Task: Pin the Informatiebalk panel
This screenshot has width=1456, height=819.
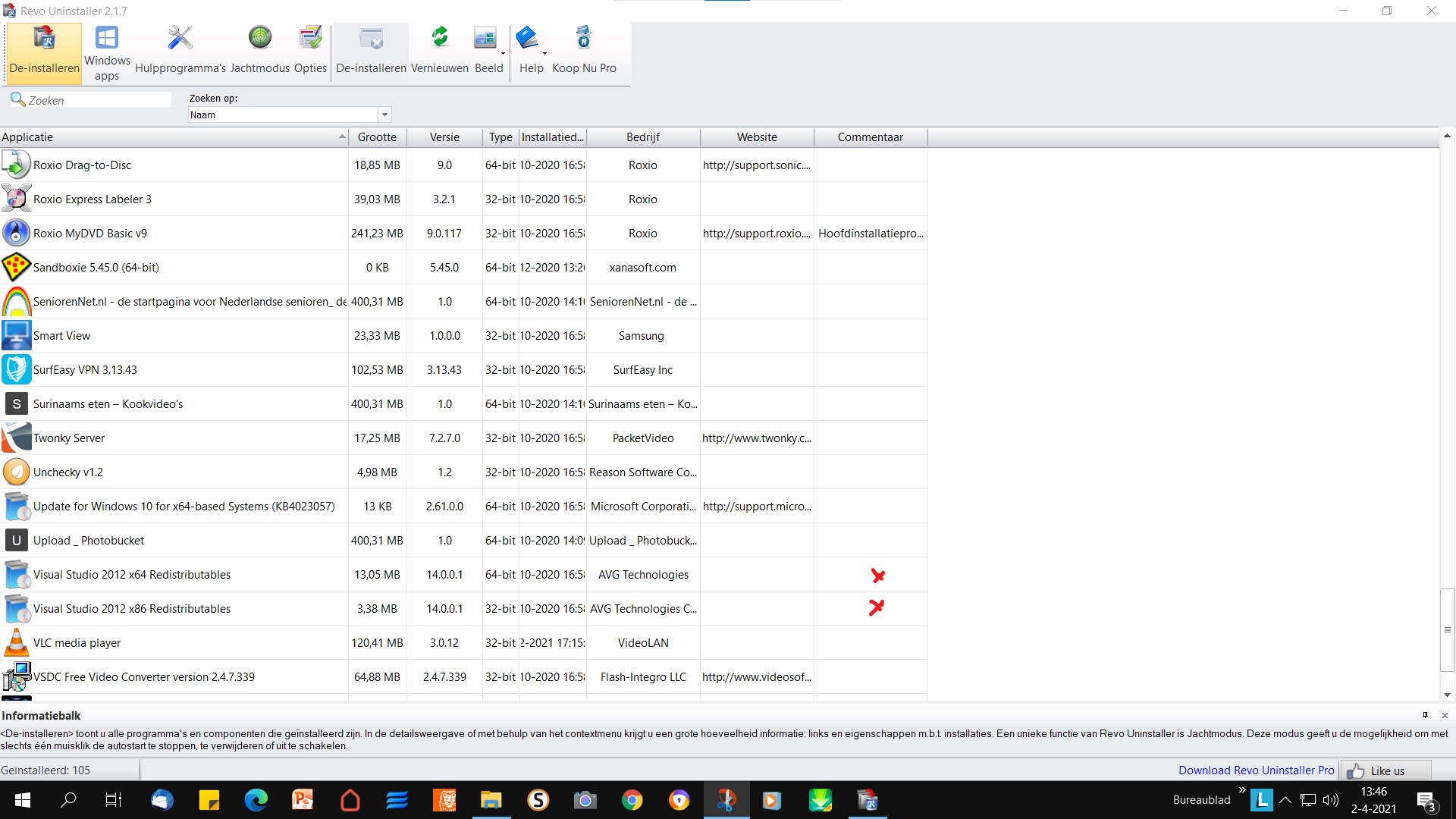Action: 1425,715
